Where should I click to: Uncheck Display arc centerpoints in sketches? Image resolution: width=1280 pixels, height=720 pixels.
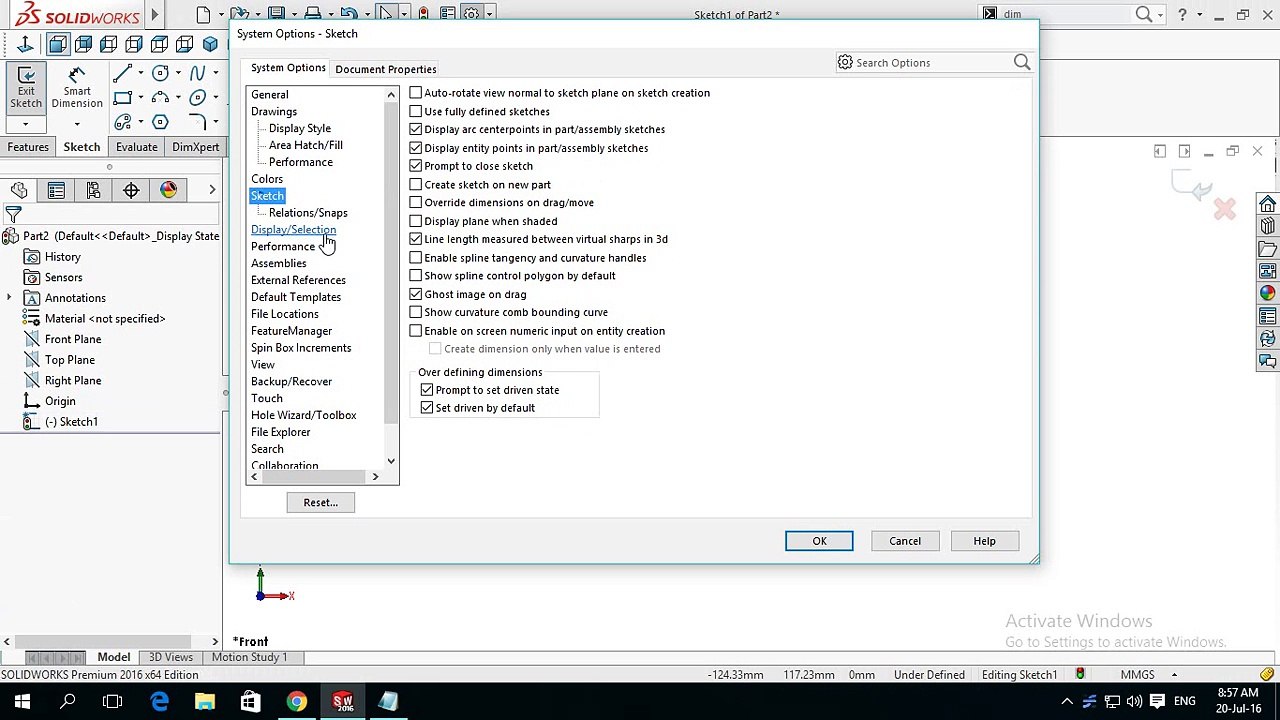click(x=415, y=129)
